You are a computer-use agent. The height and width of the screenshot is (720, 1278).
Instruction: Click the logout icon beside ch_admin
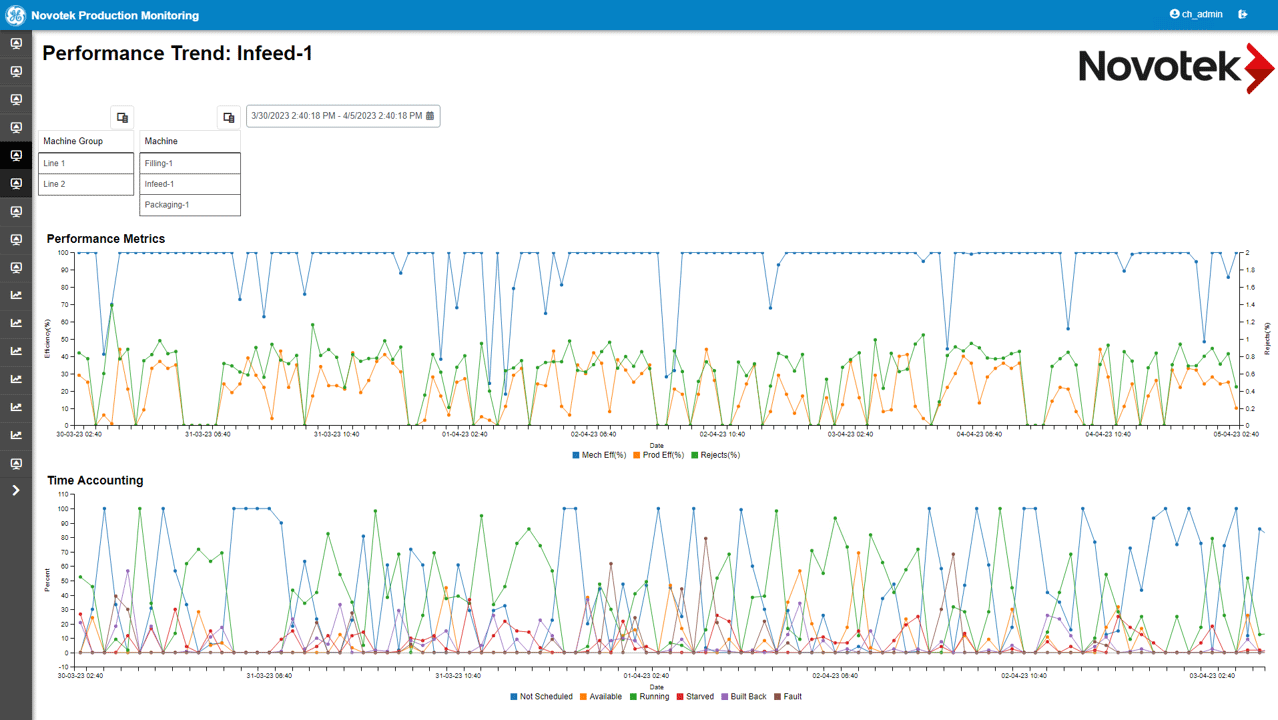point(1243,15)
